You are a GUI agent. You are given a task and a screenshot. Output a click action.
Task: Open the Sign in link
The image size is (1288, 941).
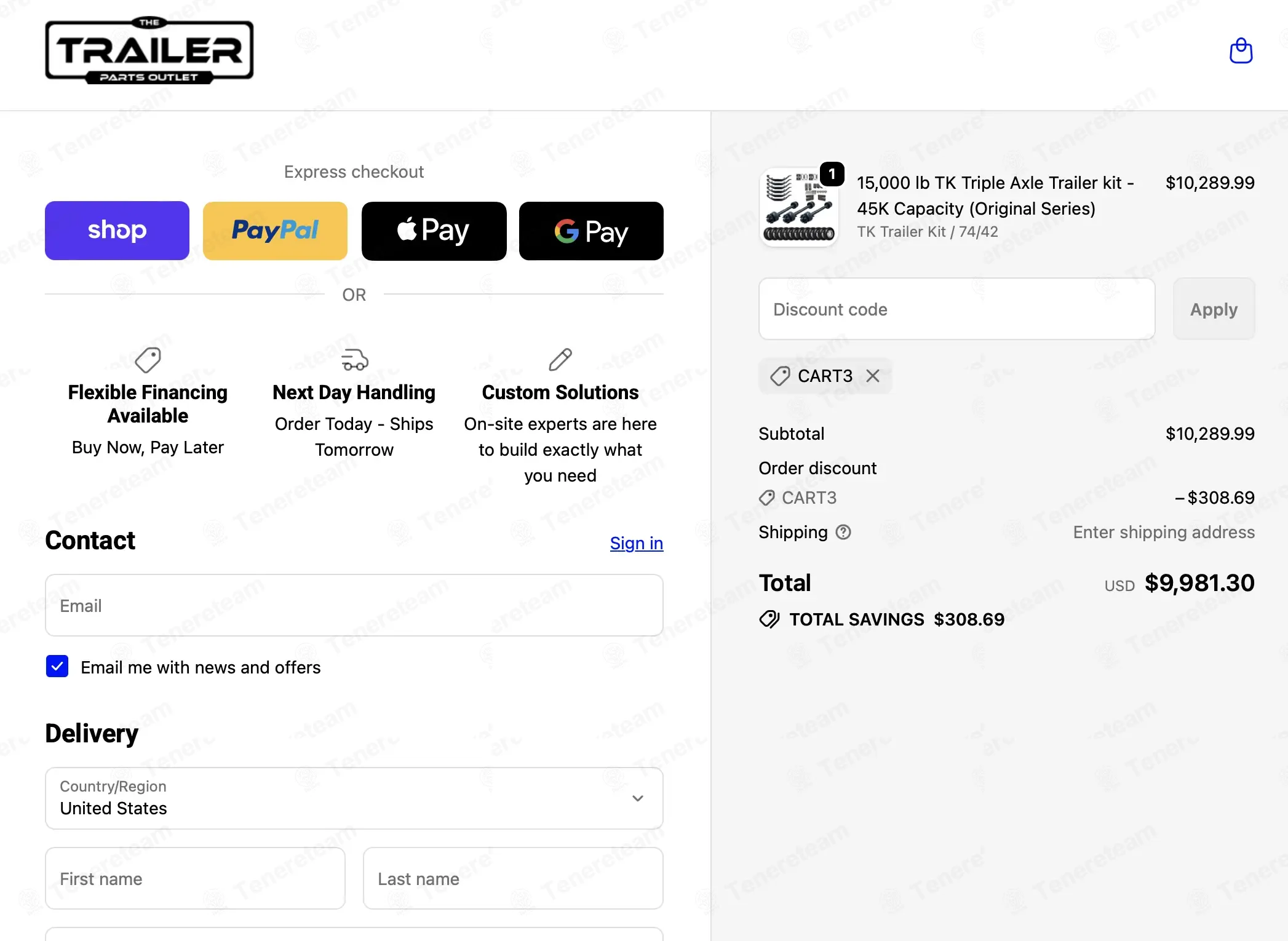(x=637, y=543)
